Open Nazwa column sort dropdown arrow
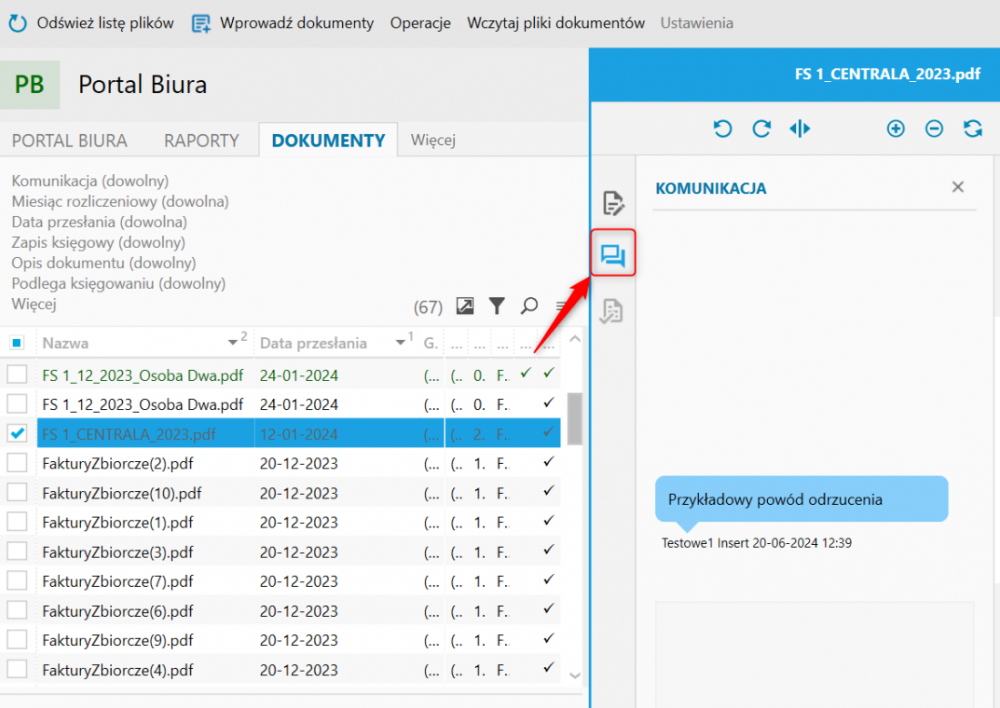 click(230, 344)
